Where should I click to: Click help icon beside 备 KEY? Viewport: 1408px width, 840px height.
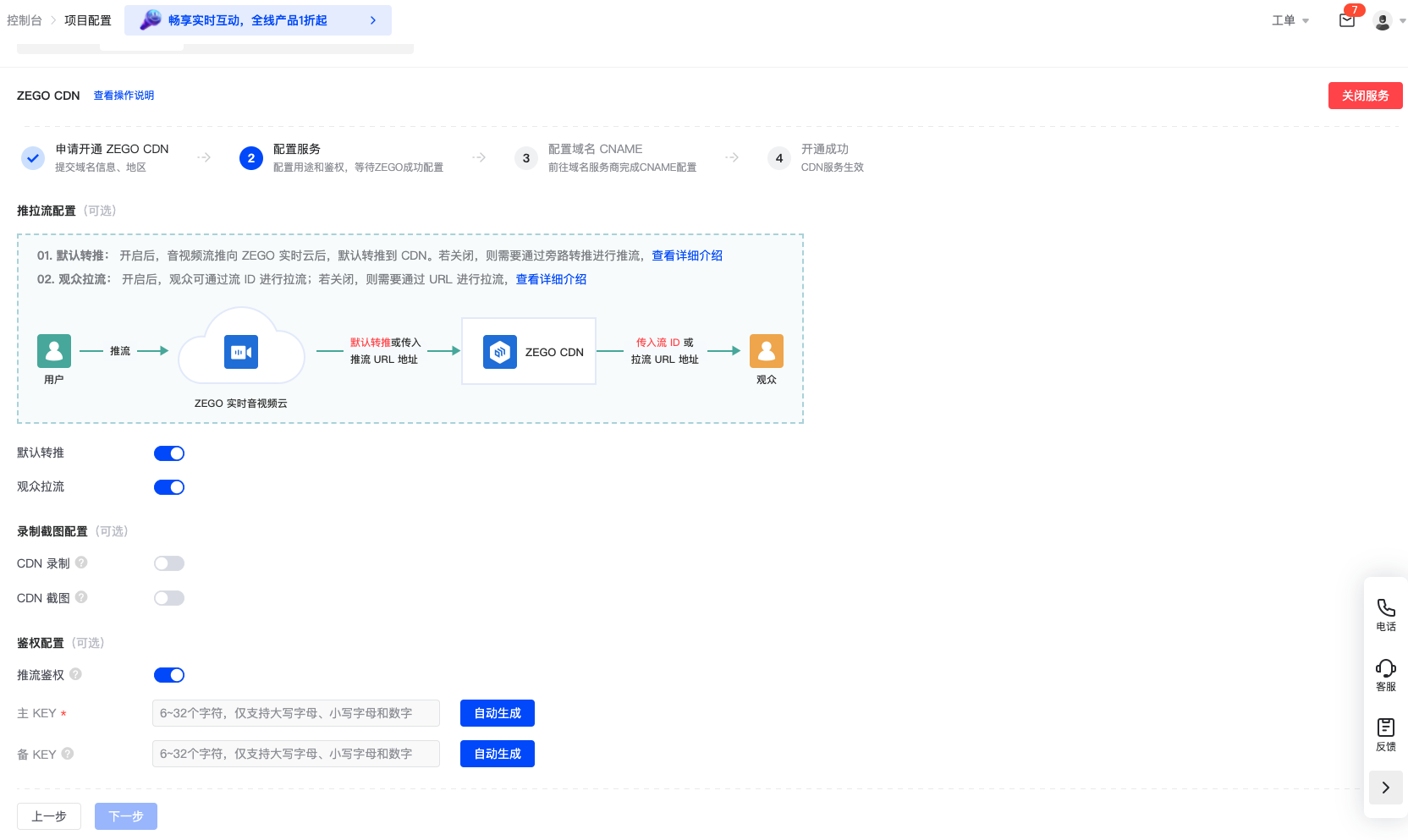[68, 754]
